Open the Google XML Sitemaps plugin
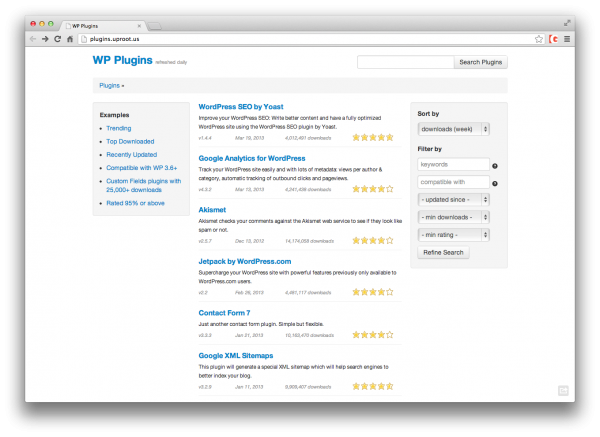 236,355
